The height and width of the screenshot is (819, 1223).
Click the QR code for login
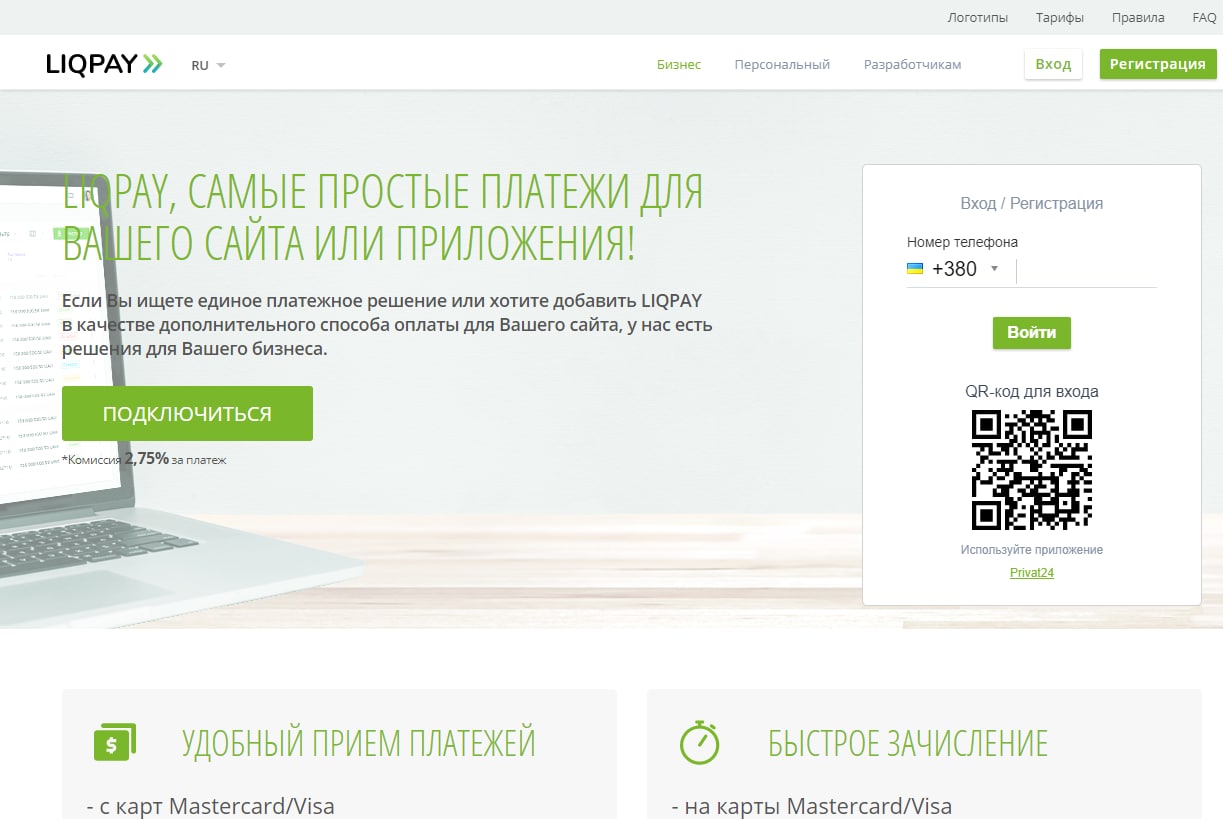(1032, 470)
